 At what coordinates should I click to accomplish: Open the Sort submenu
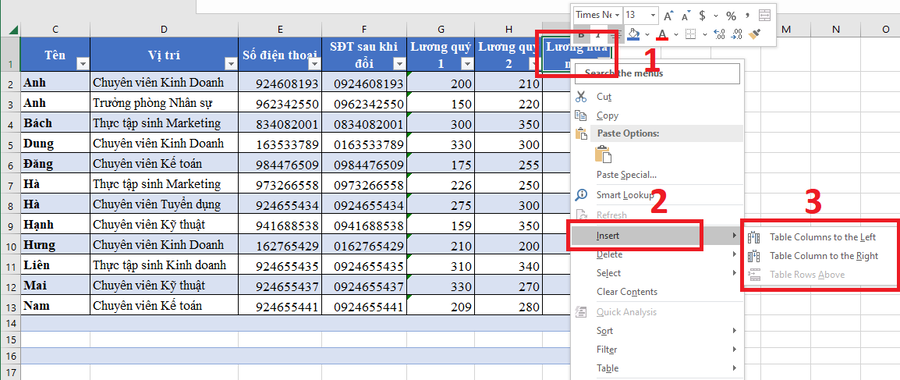(658, 331)
